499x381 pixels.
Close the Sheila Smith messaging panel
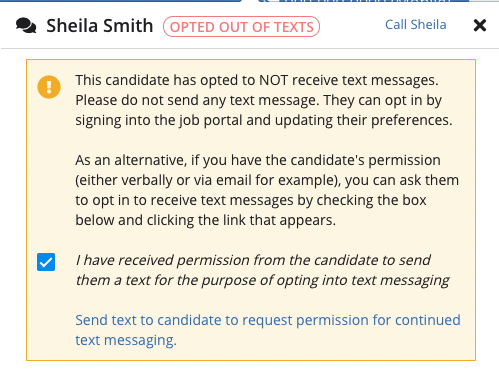(x=480, y=25)
